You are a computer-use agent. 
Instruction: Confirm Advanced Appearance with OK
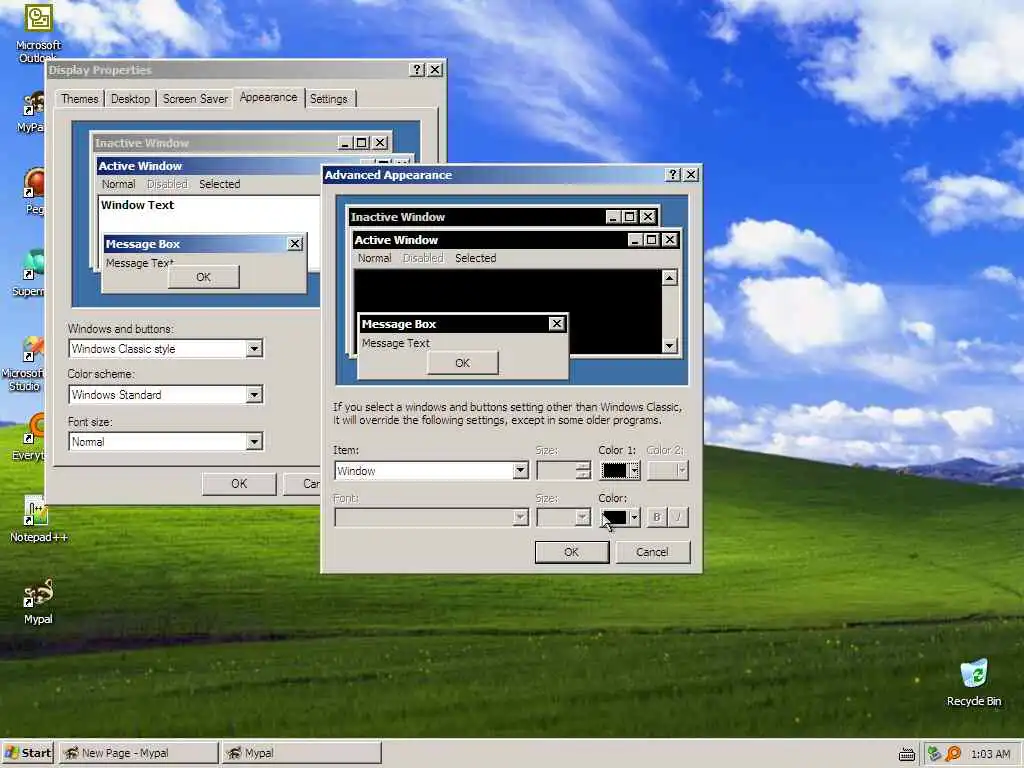point(571,552)
